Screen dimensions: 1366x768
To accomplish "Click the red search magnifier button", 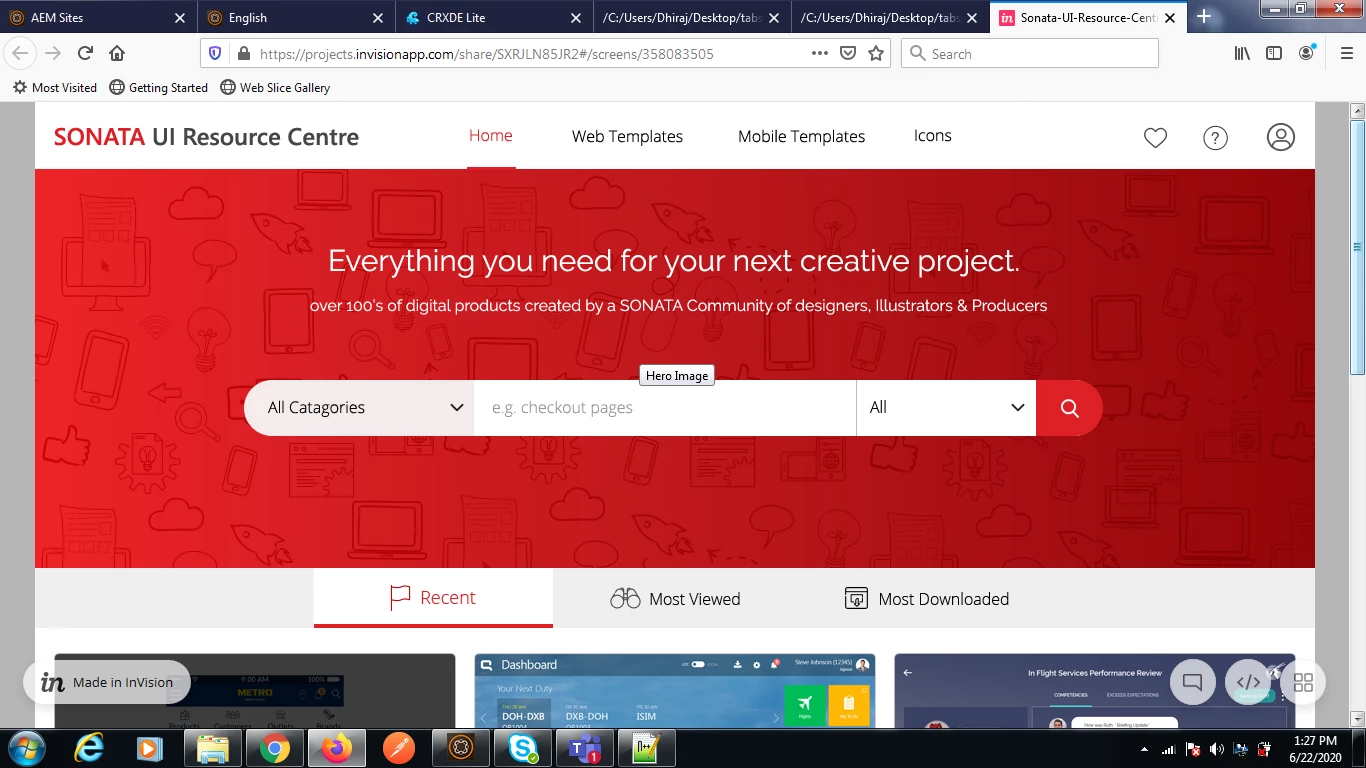I will point(1069,408).
